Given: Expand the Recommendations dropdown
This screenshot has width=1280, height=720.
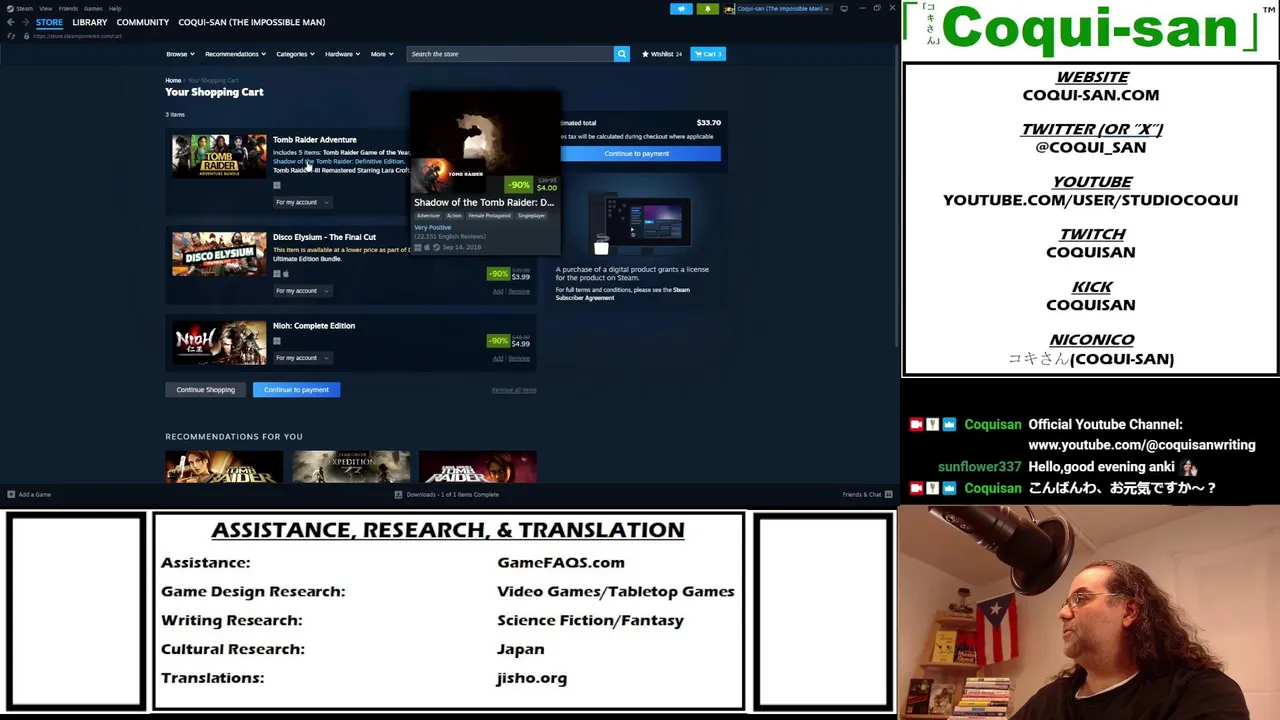Looking at the screenshot, I should click(x=235, y=54).
